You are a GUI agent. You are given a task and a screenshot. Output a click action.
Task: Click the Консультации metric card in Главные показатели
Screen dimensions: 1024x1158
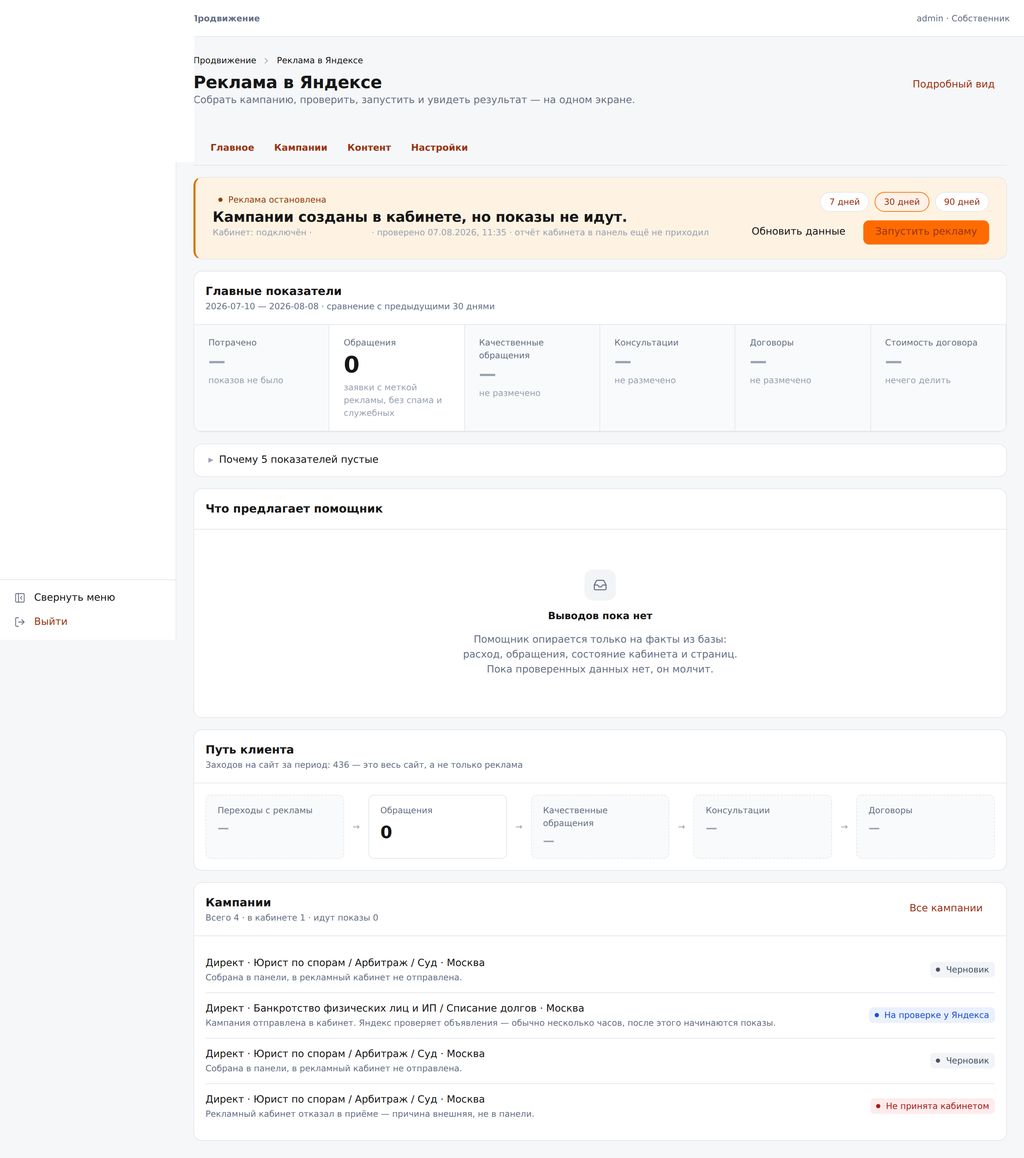(667, 377)
